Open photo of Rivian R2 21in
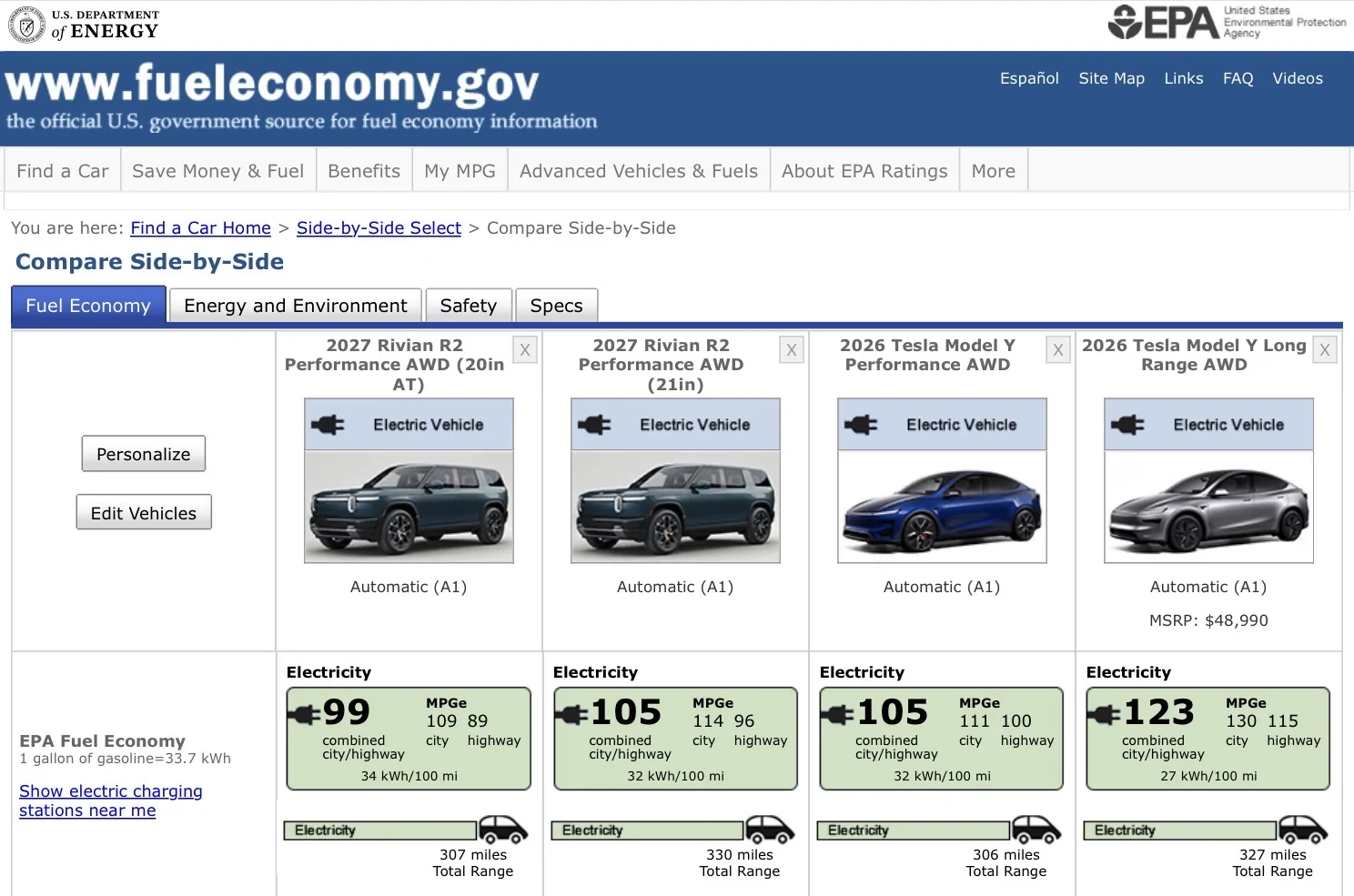The height and width of the screenshot is (896, 1354). (x=675, y=507)
